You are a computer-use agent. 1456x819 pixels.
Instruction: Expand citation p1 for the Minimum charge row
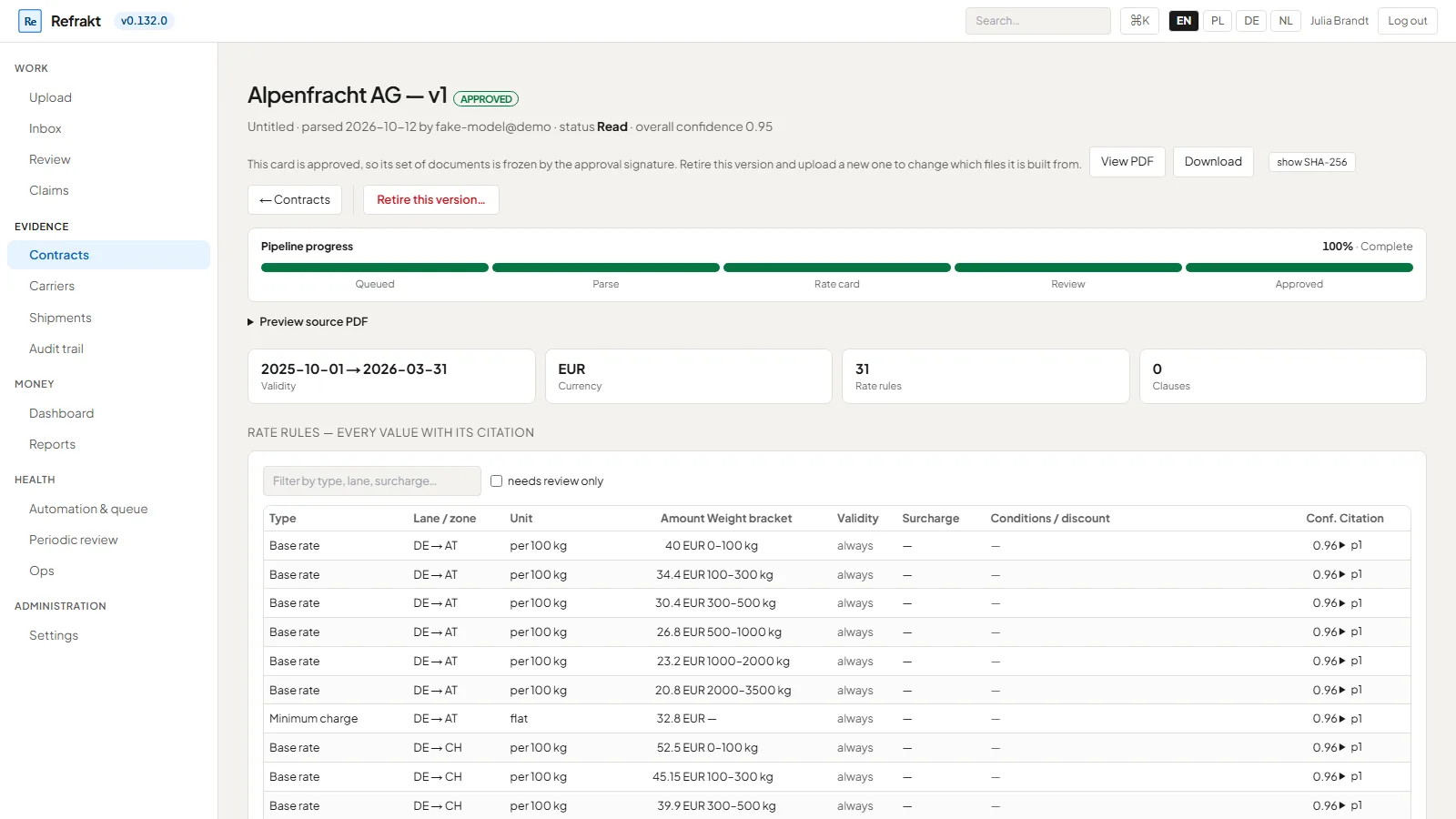coord(1350,718)
